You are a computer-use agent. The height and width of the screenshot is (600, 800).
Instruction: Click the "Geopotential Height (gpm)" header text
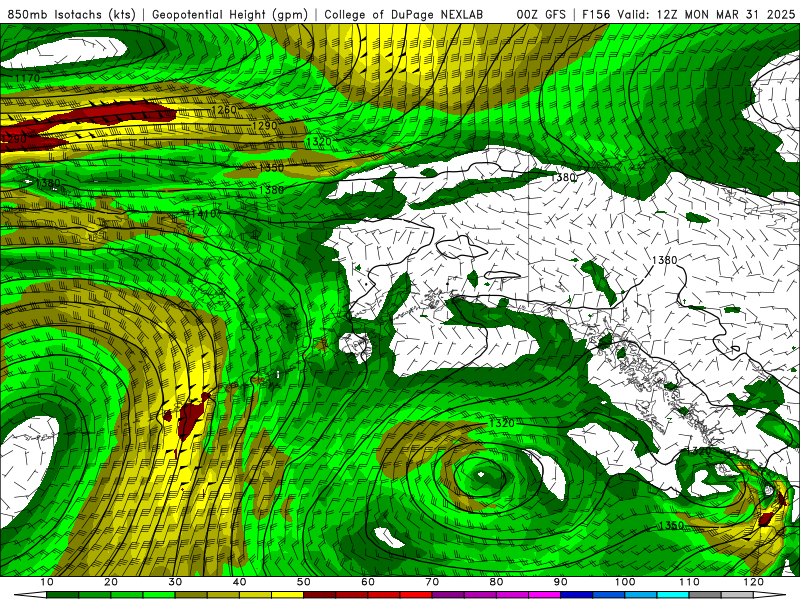click(230, 15)
